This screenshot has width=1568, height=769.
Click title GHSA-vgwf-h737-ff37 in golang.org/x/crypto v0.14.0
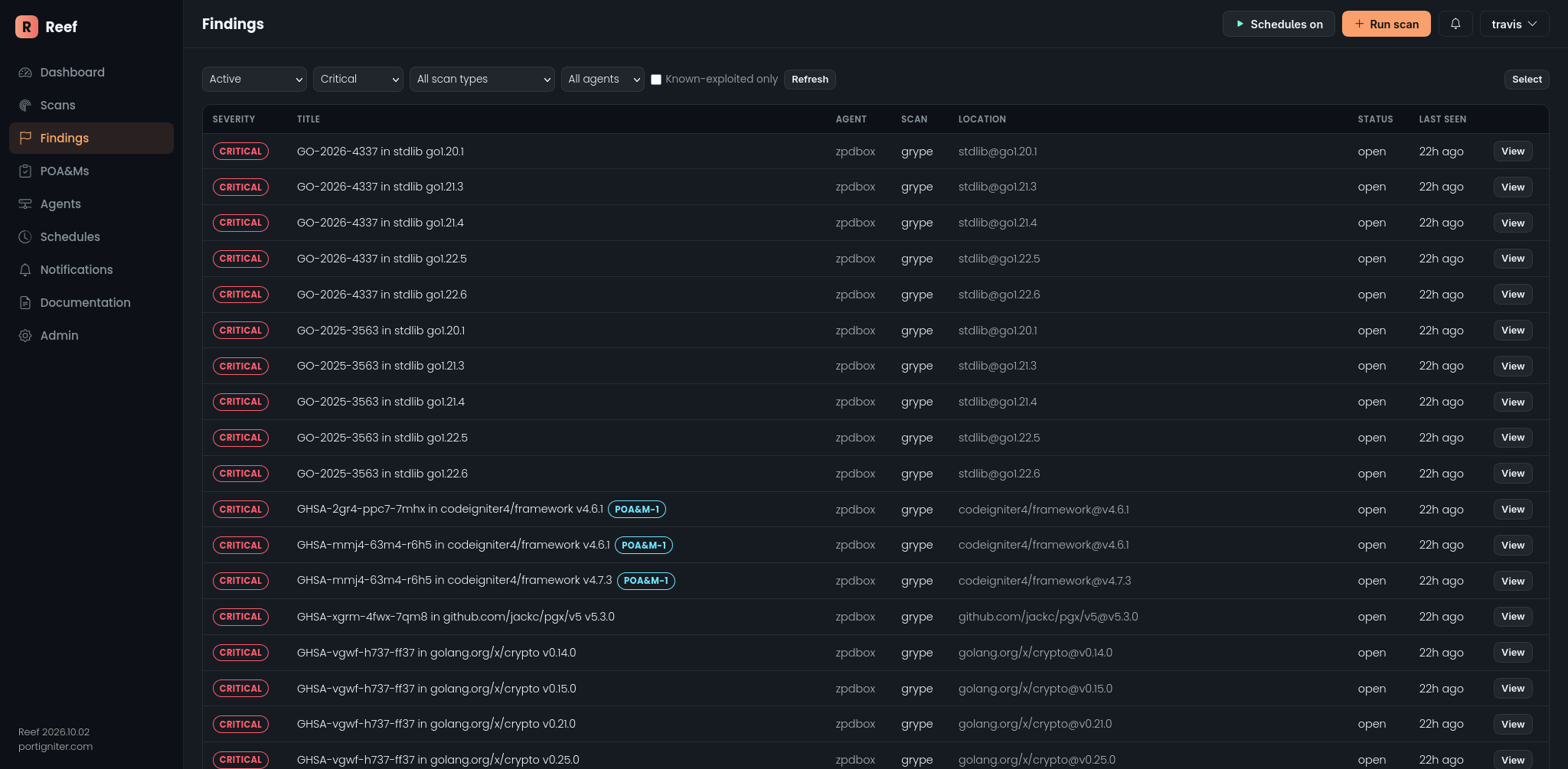(x=436, y=653)
